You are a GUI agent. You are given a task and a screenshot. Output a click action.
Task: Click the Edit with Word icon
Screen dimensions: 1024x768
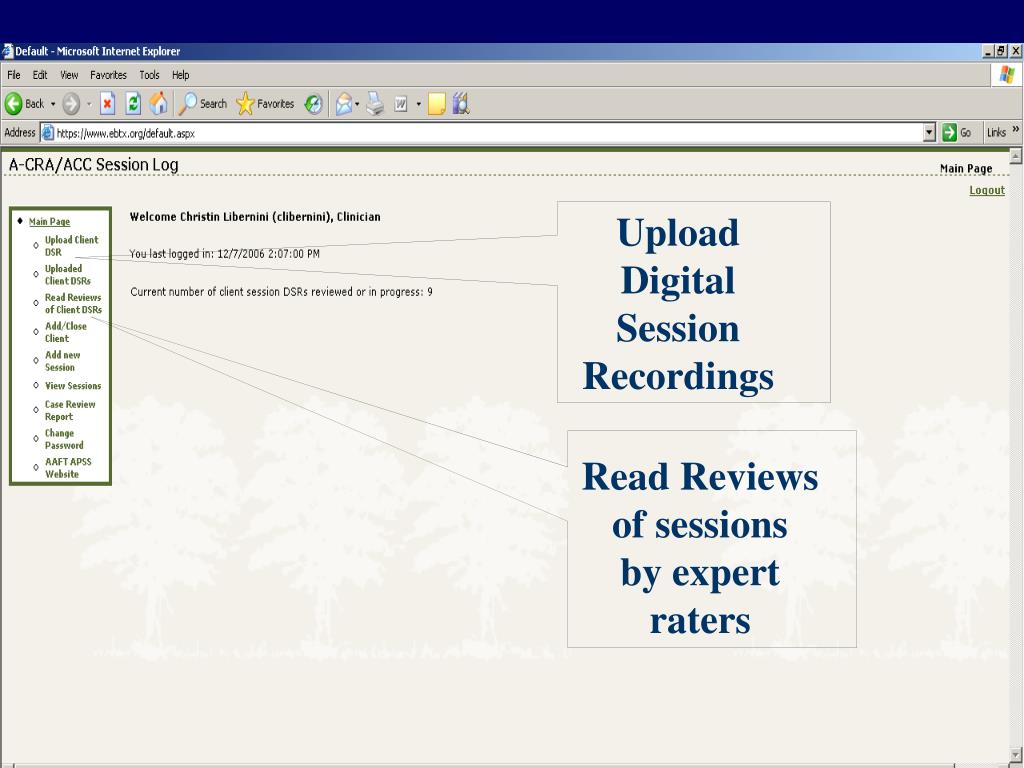(x=401, y=104)
